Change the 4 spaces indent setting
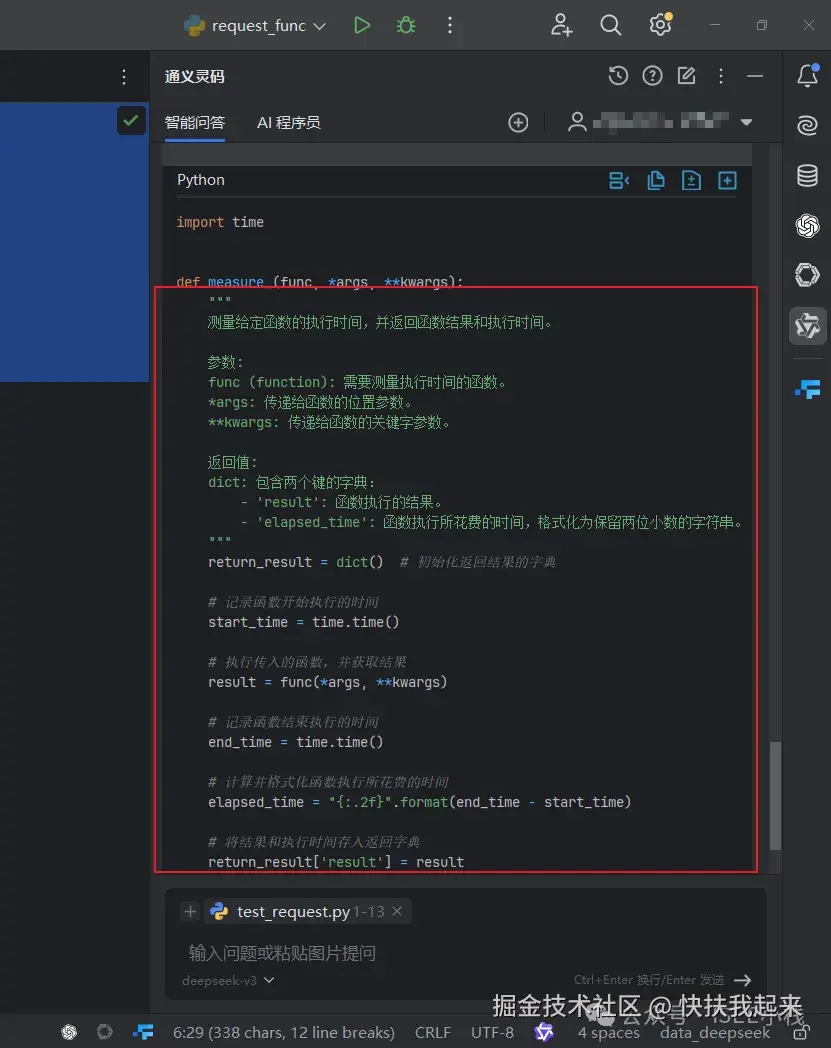 [608, 1033]
